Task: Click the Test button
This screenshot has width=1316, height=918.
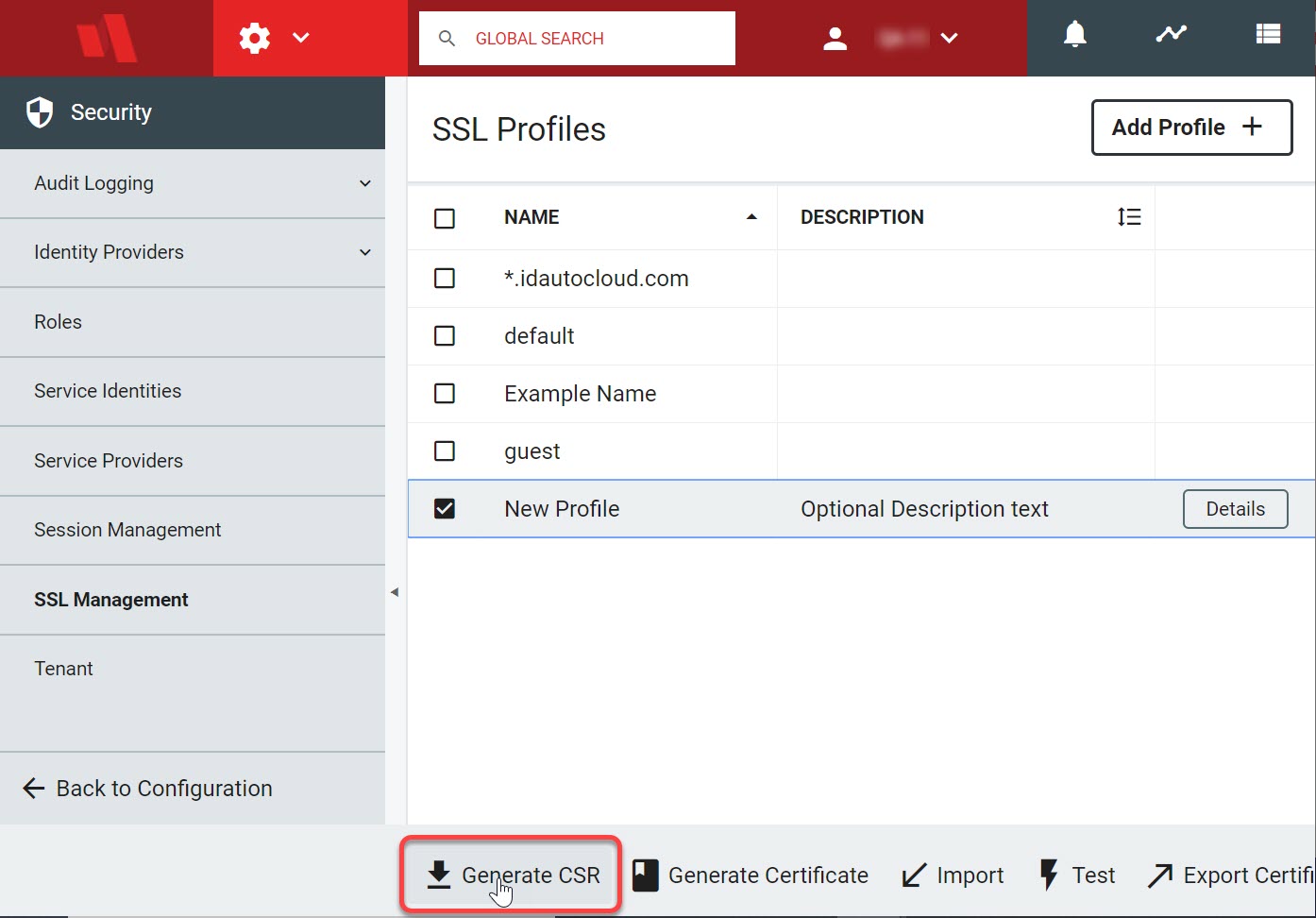Action: (x=1077, y=875)
